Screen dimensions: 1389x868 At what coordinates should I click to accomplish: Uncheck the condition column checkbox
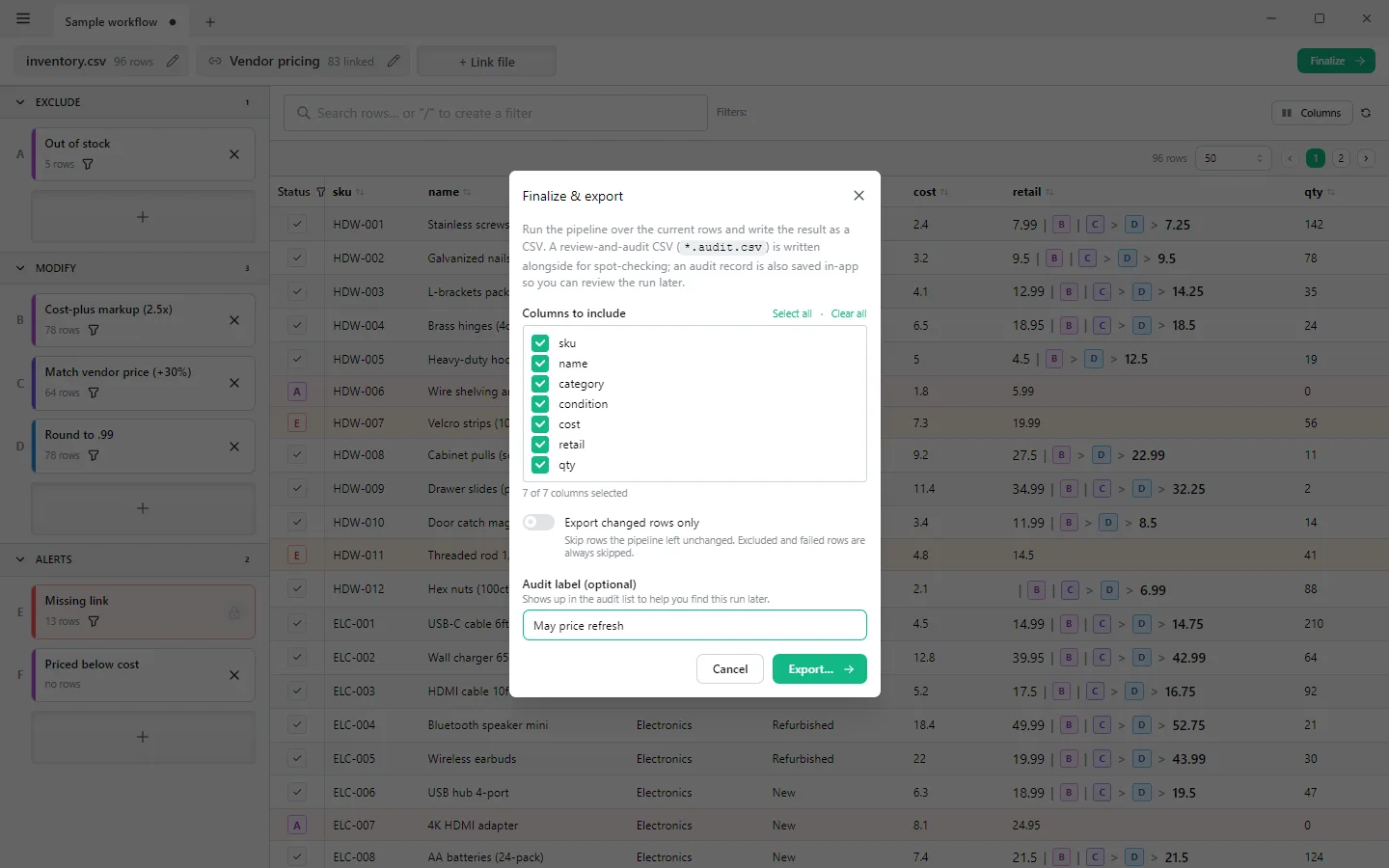540,404
